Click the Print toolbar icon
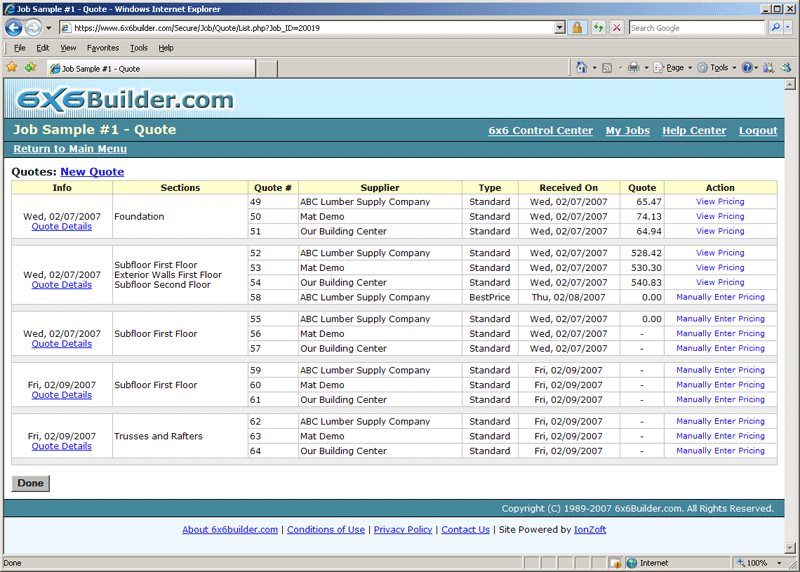Image resolution: width=800 pixels, height=572 pixels. click(633, 68)
